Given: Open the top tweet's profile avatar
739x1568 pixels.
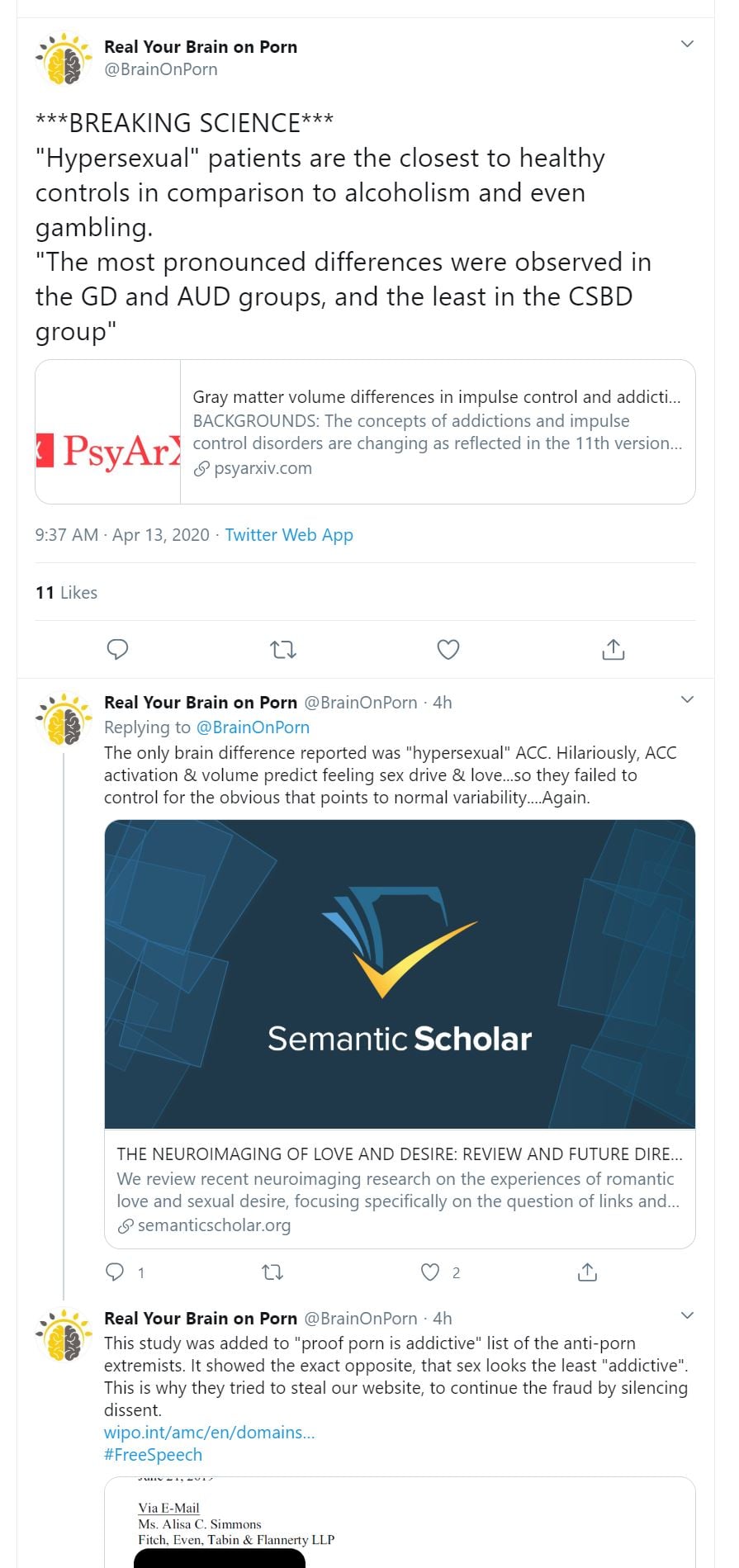Looking at the screenshot, I should [x=64, y=59].
